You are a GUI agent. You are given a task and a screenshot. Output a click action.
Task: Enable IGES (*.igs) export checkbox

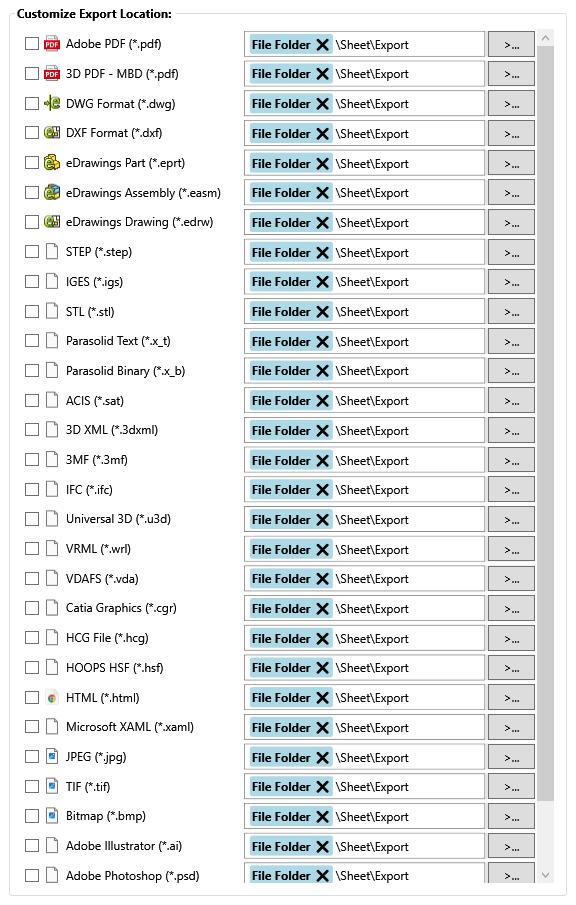[x=32, y=281]
